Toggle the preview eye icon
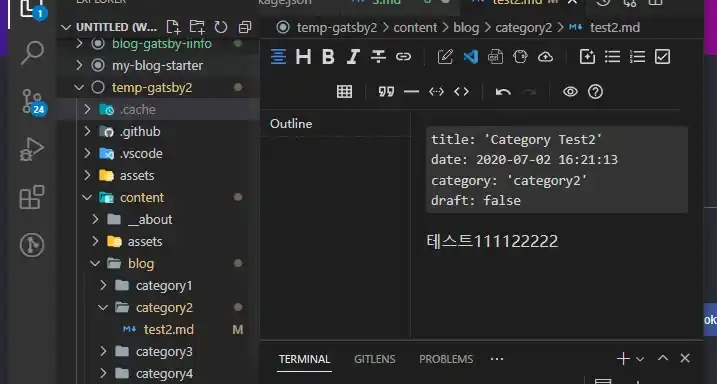The height and width of the screenshot is (384, 717). pyautogui.click(x=570, y=92)
